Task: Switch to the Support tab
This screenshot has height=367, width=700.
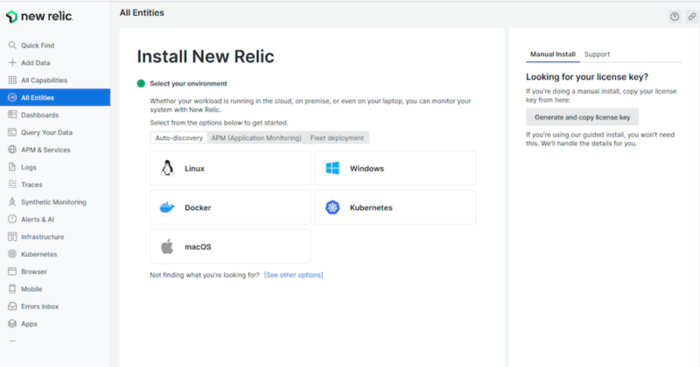Action: (597, 54)
